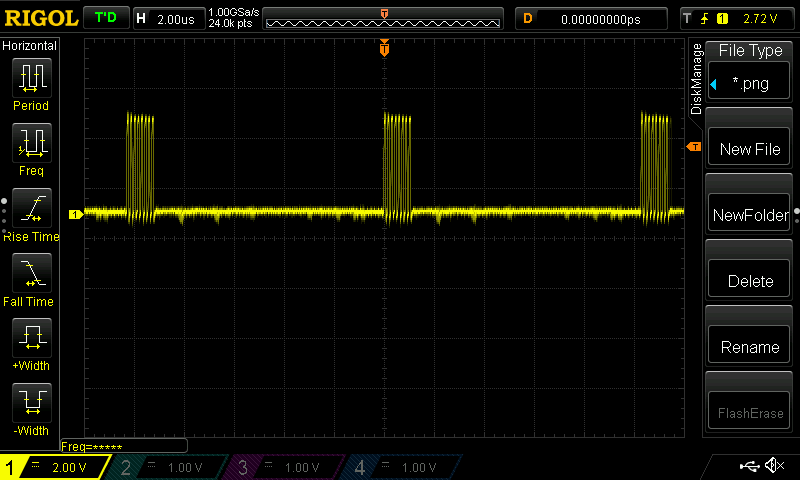
Task: Toggle the speaker sound icon
Action: point(774,466)
